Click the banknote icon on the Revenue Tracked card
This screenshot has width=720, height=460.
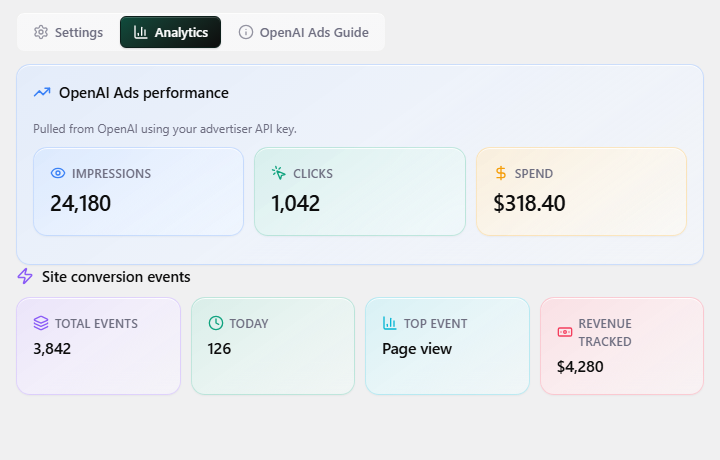pos(565,332)
